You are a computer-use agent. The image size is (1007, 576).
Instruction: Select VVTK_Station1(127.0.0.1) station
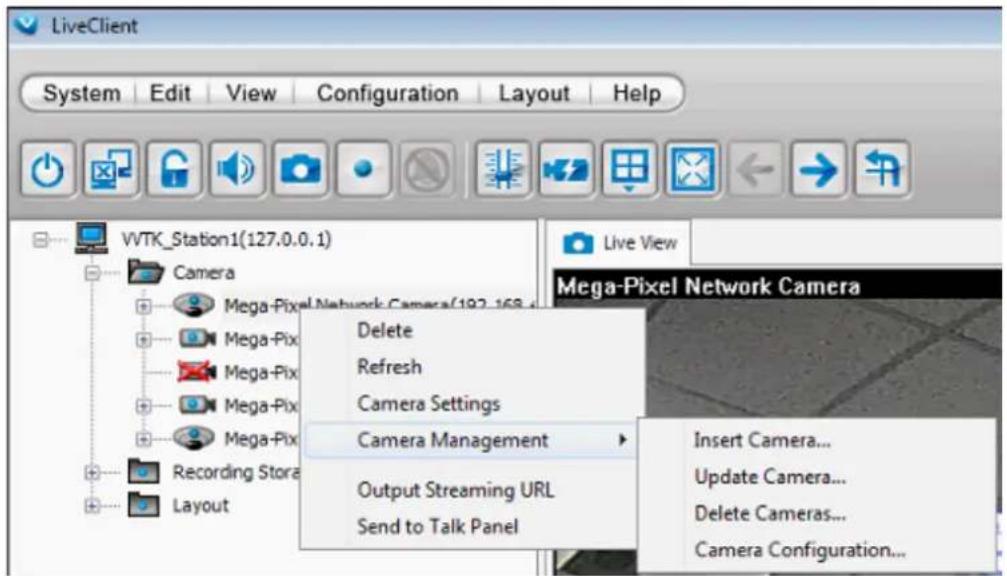click(x=226, y=240)
